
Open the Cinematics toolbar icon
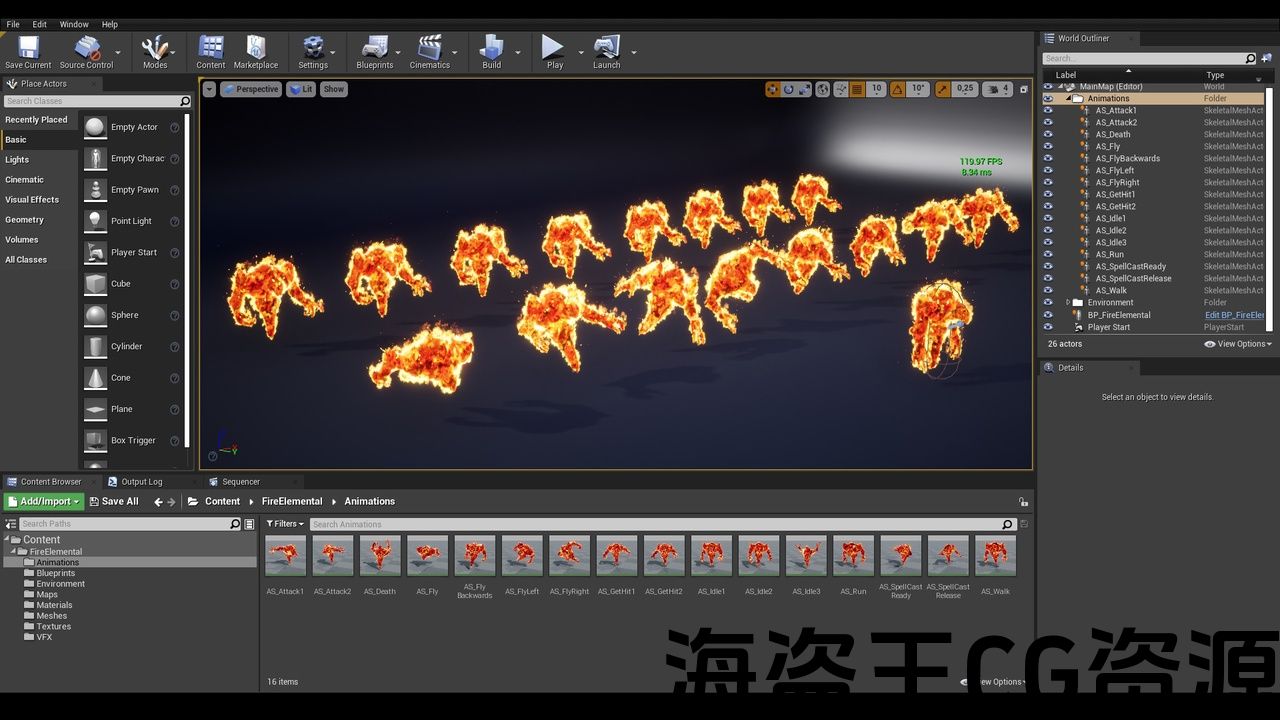coord(430,50)
